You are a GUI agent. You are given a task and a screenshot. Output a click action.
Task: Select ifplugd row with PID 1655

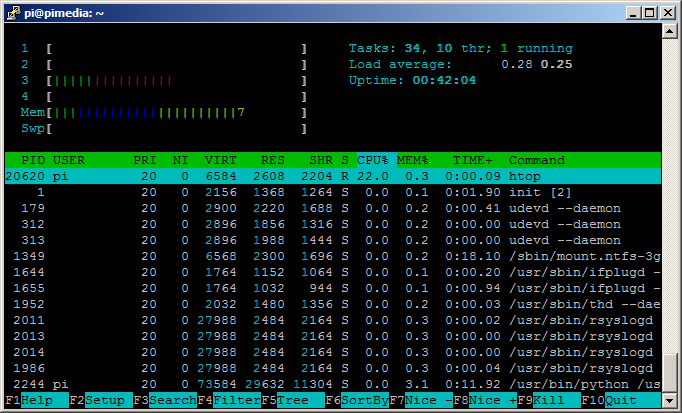[333, 288]
